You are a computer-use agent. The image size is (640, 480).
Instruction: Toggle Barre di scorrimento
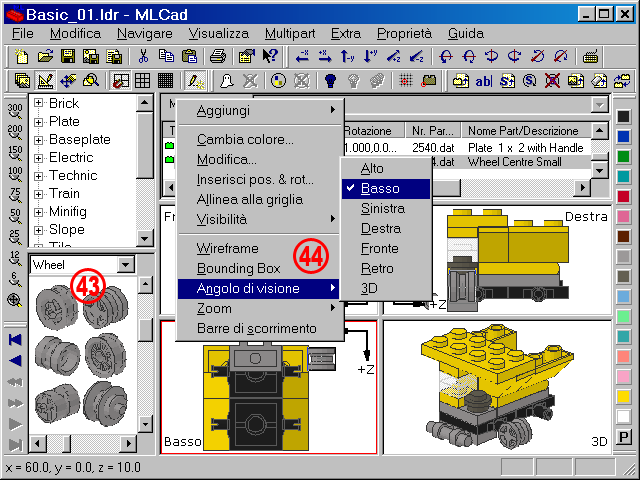(x=260, y=328)
